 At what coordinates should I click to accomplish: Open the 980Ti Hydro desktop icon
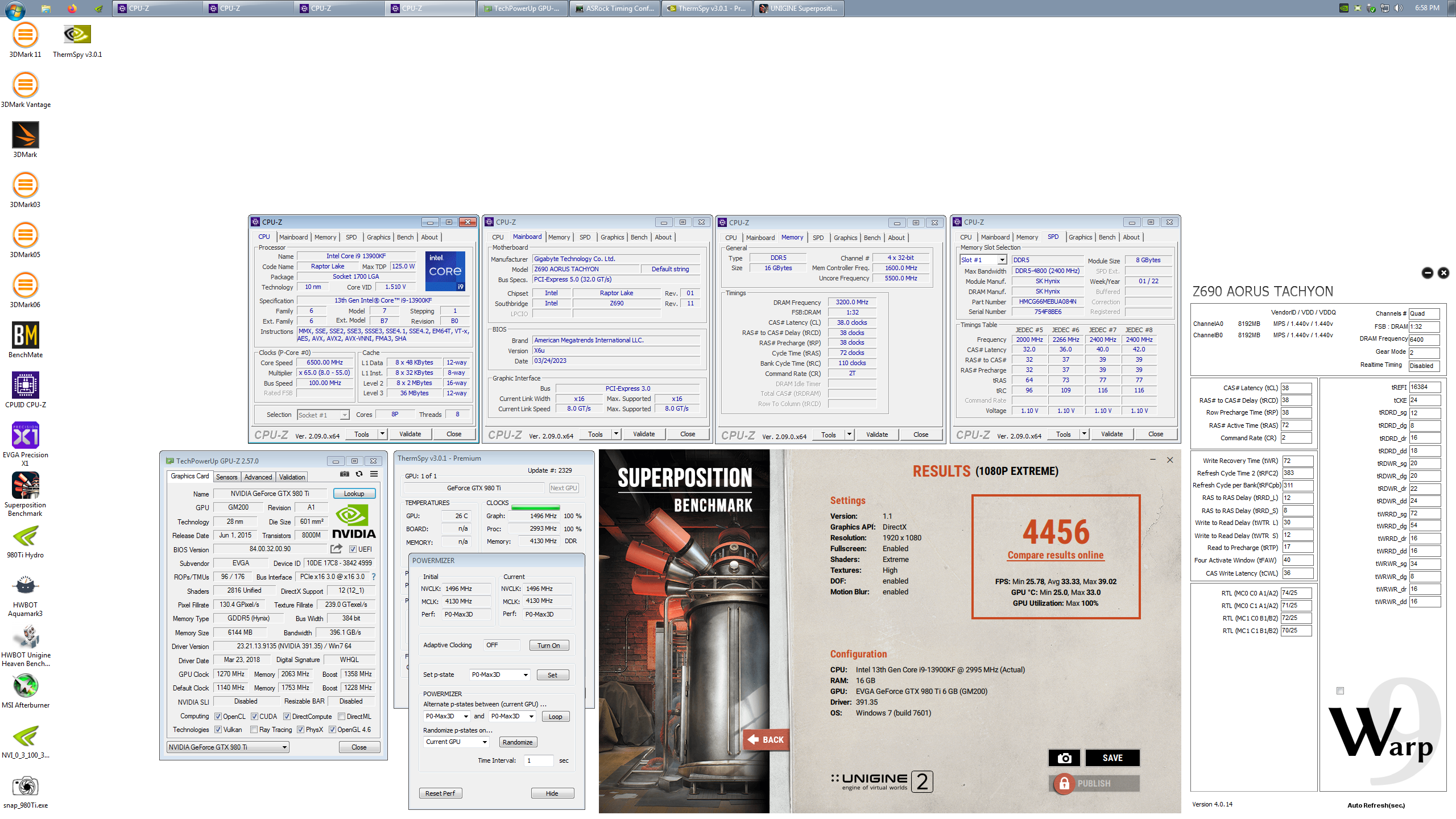(25, 541)
